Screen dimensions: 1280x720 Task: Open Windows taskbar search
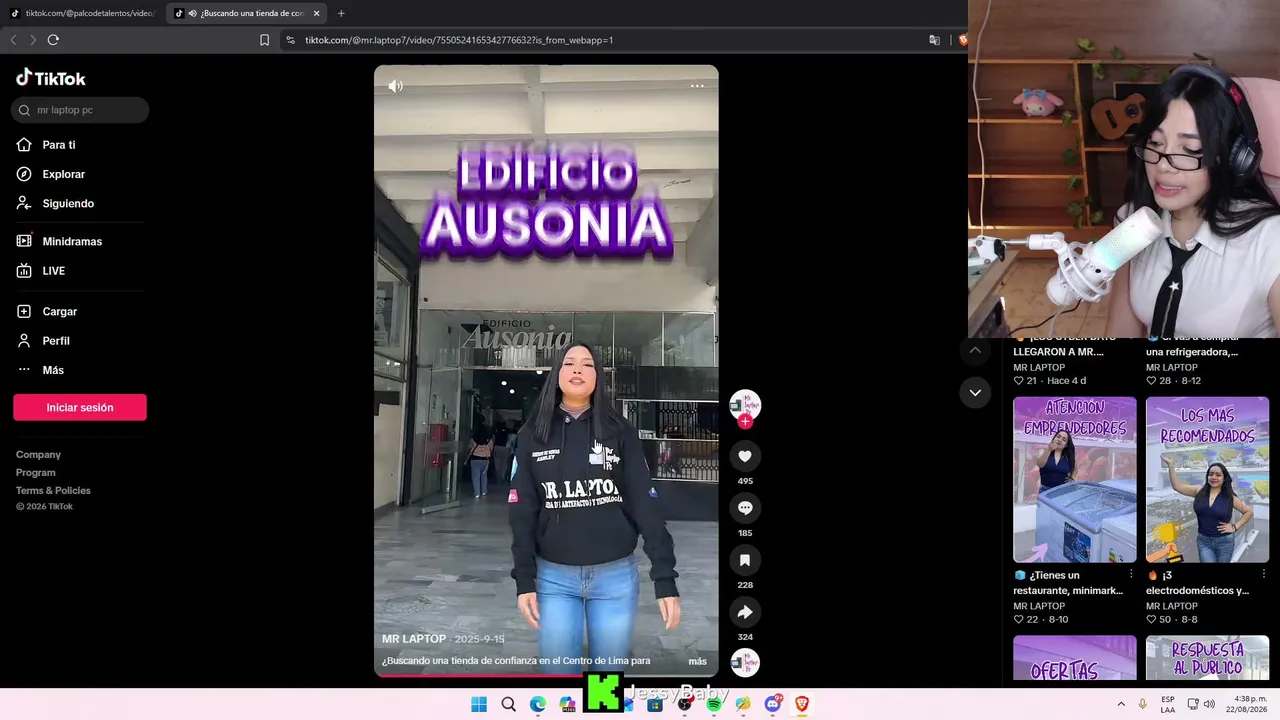click(508, 704)
